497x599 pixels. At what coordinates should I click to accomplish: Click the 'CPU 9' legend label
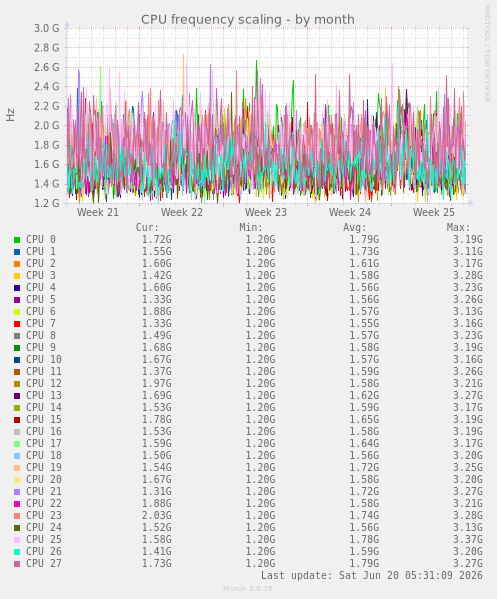tap(41, 348)
